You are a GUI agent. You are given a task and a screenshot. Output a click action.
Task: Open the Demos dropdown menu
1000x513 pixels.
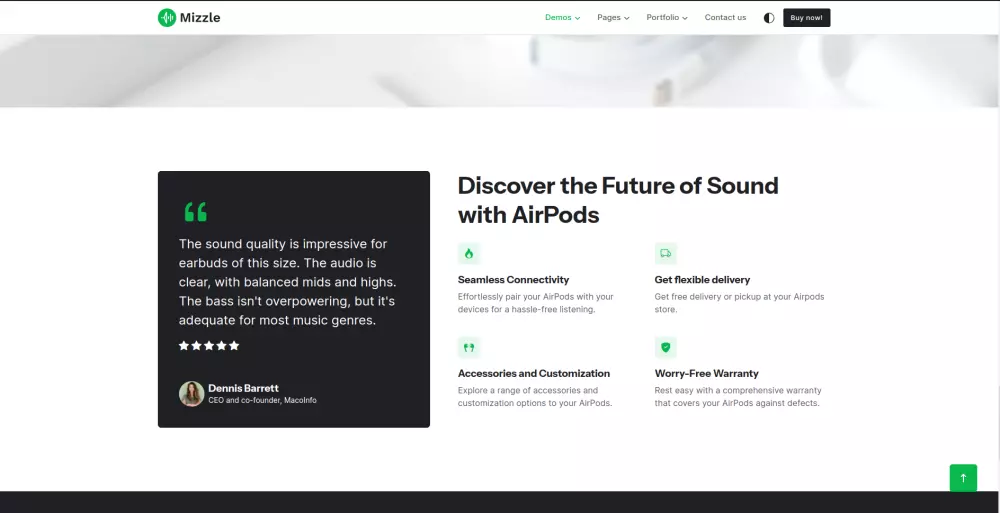coord(562,18)
